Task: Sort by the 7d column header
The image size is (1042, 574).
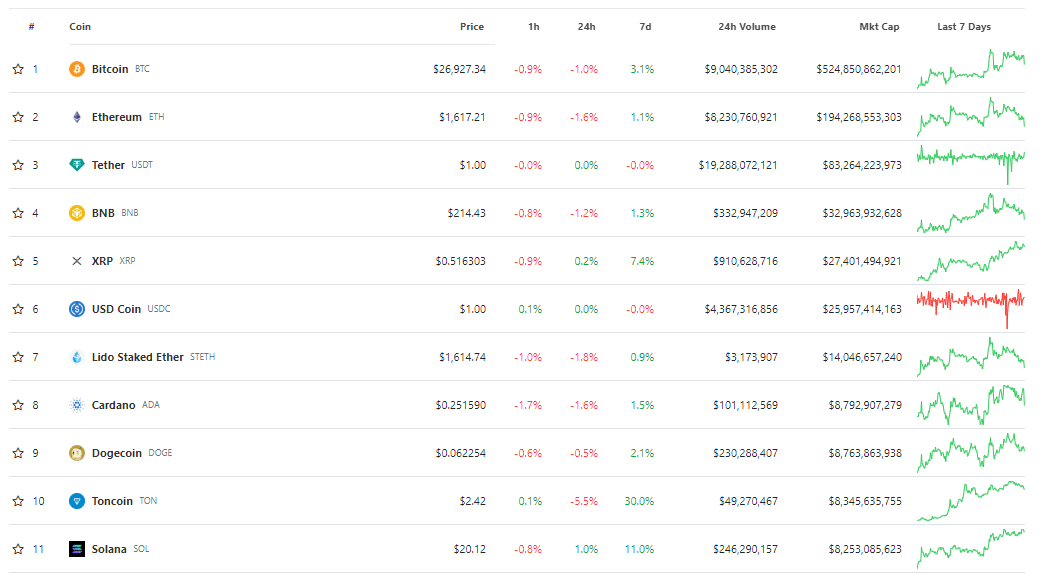Action: click(x=645, y=27)
